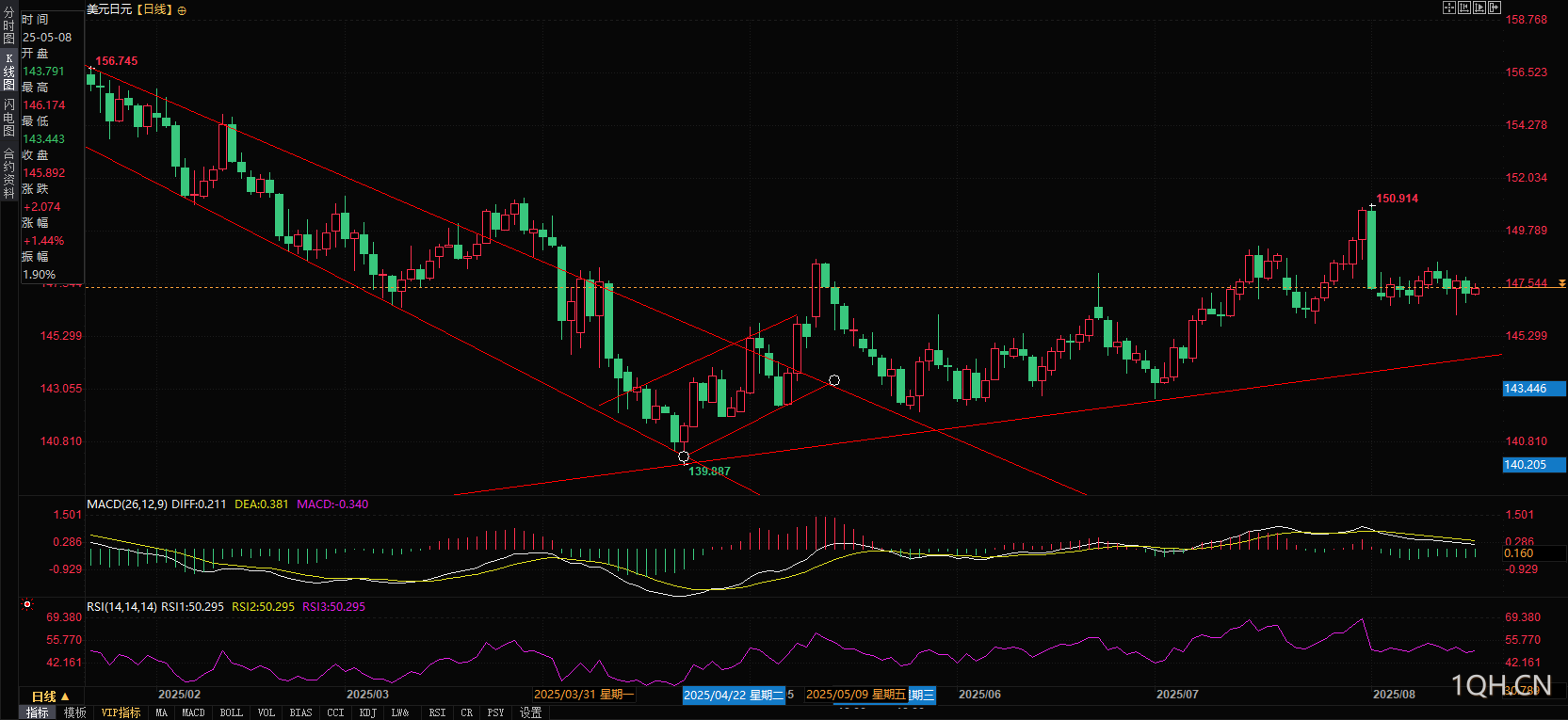Click the circle marker at the 139.887 low
The width and height of the screenshot is (1568, 720).
point(684,457)
